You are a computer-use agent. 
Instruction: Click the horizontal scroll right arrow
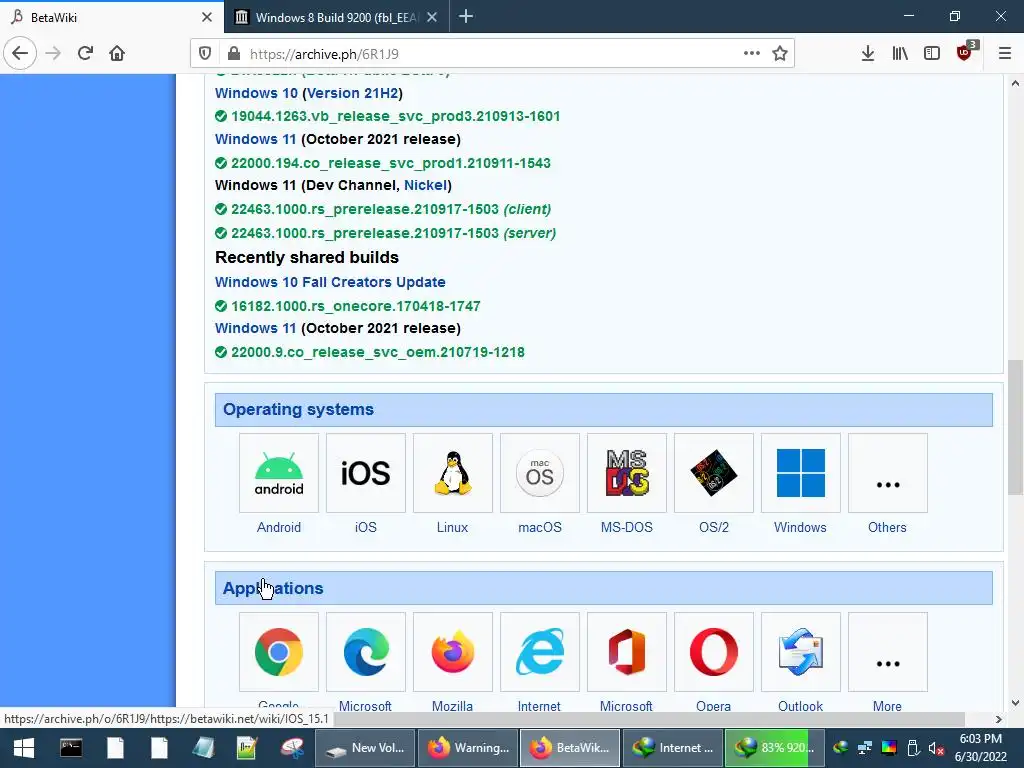(x=999, y=719)
